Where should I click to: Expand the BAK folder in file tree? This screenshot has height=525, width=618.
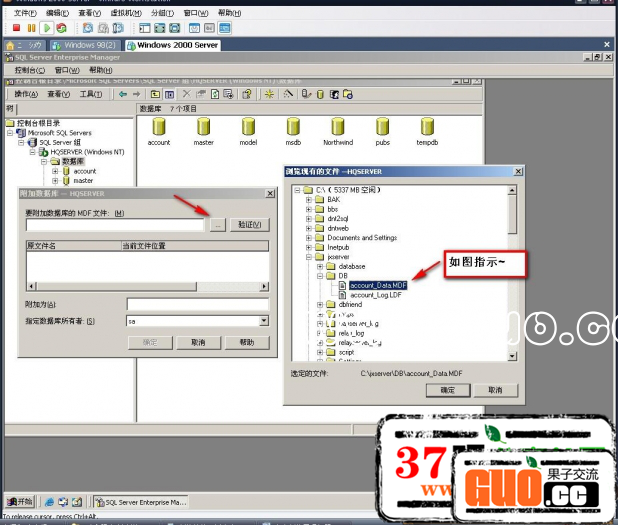tap(310, 200)
